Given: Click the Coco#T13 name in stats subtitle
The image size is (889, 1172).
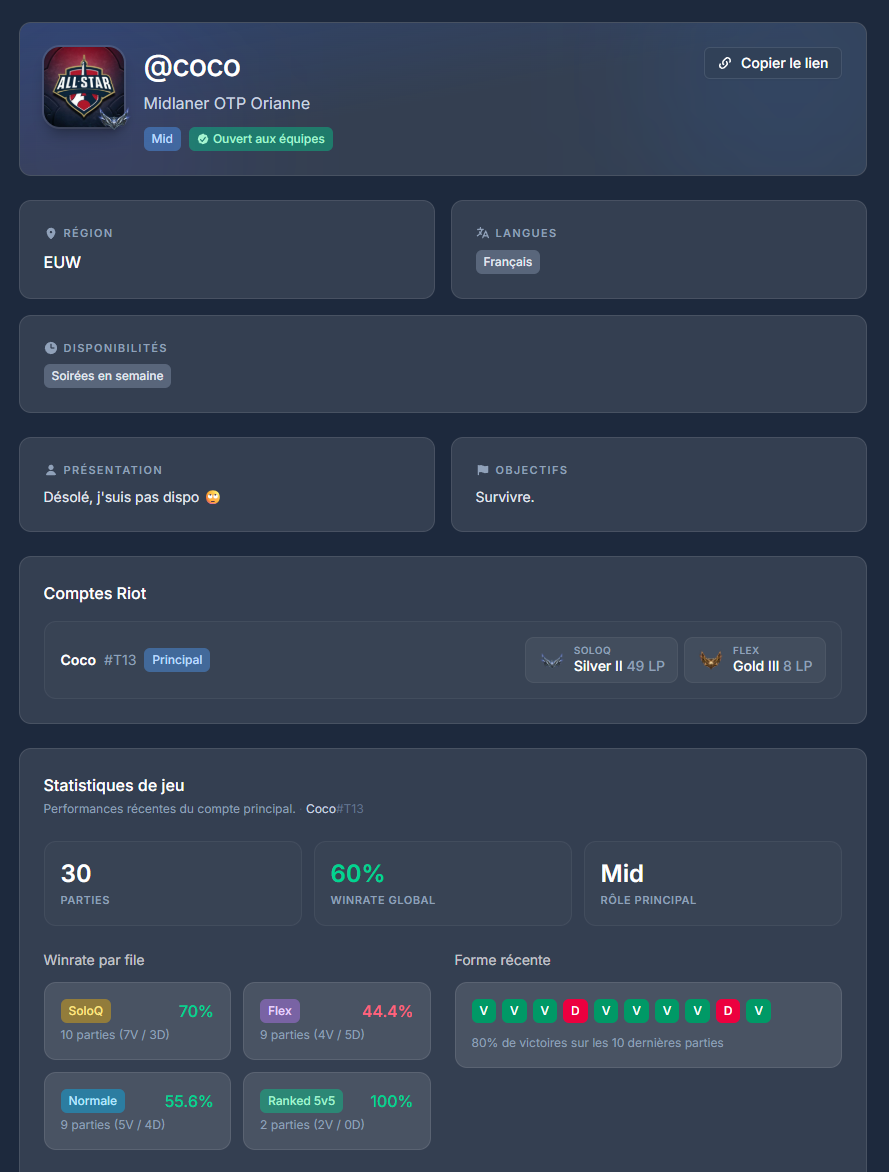Looking at the screenshot, I should tap(334, 809).
